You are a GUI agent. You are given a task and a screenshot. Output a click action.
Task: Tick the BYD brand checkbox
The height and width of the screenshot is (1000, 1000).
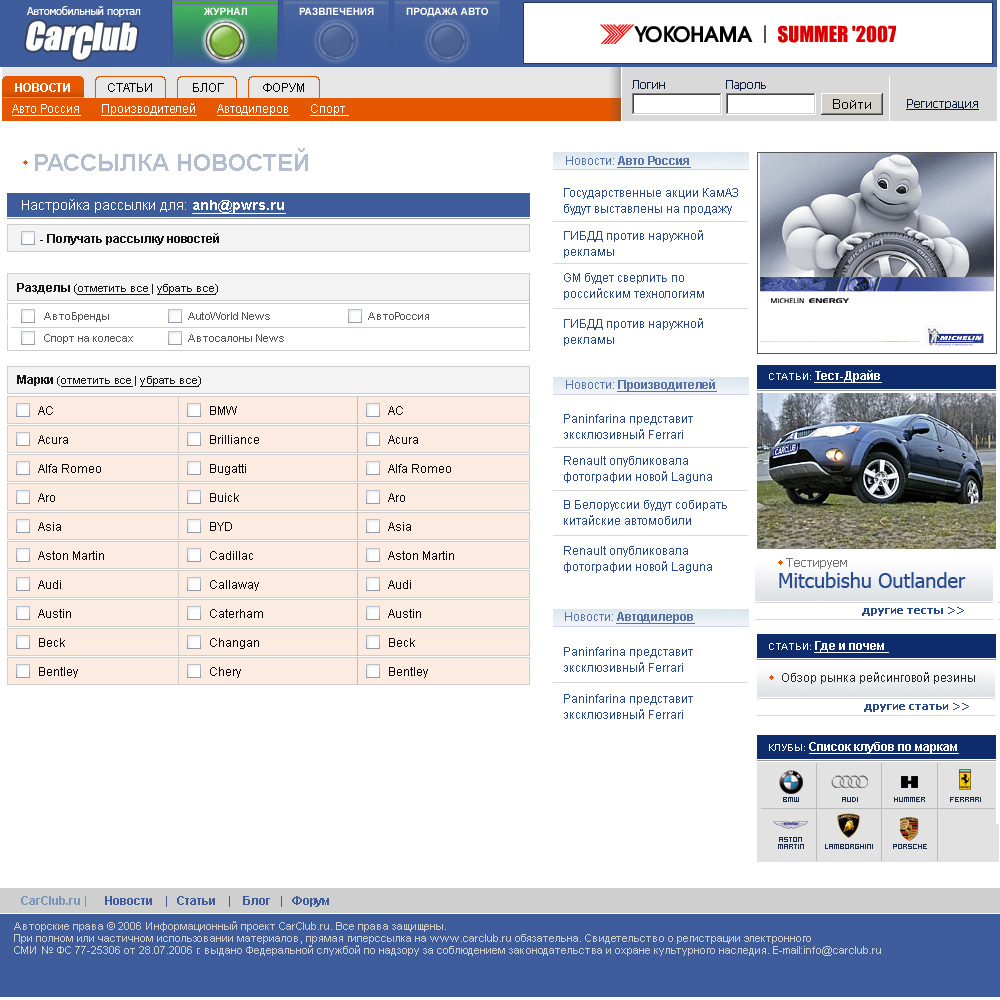[194, 526]
